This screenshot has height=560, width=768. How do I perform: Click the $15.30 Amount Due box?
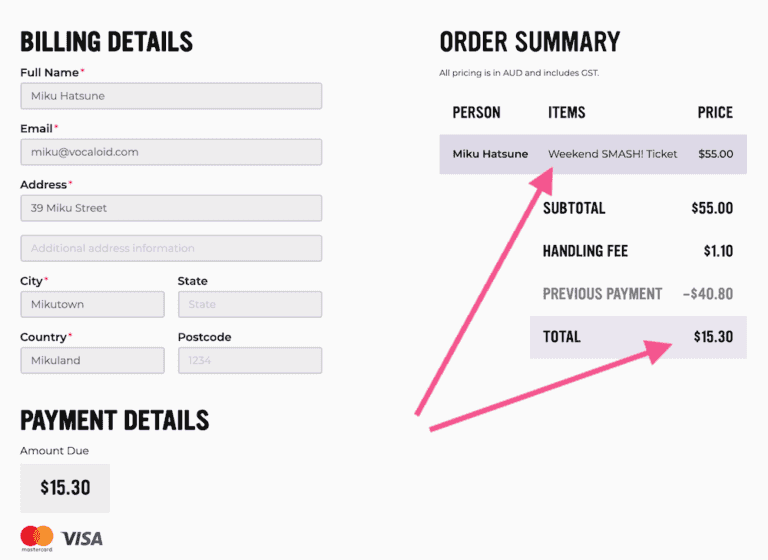coord(65,488)
